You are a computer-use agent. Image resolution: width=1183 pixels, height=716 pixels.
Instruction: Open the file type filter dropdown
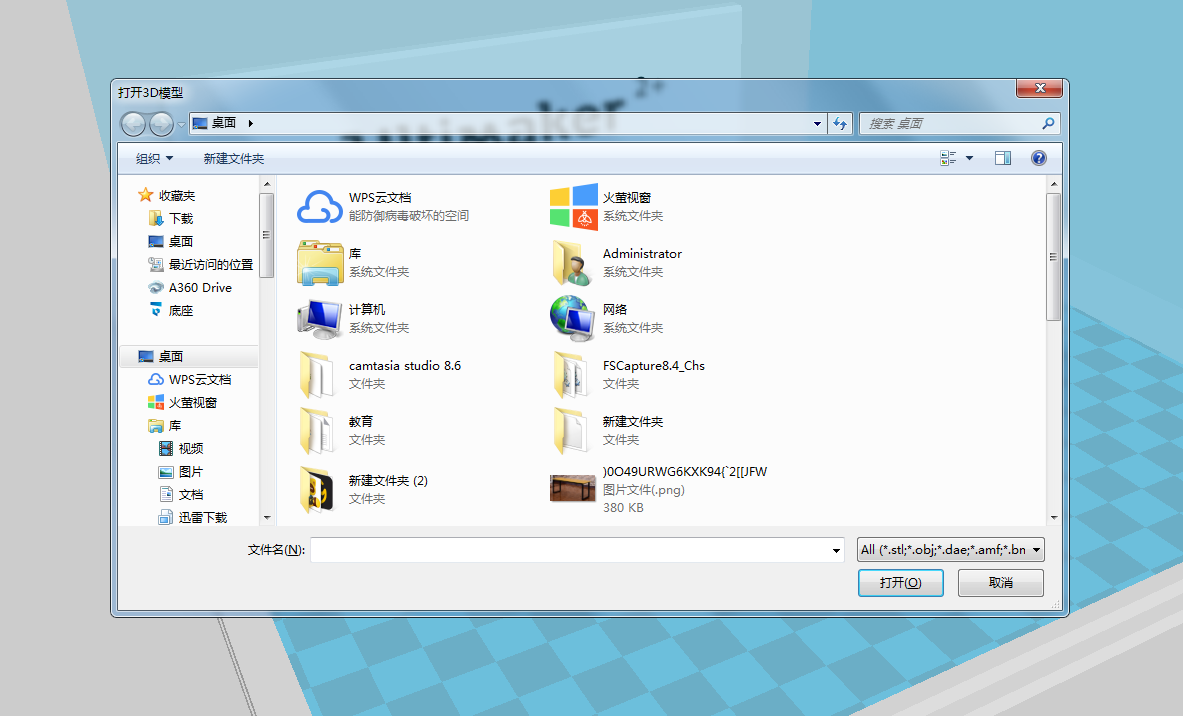point(950,550)
